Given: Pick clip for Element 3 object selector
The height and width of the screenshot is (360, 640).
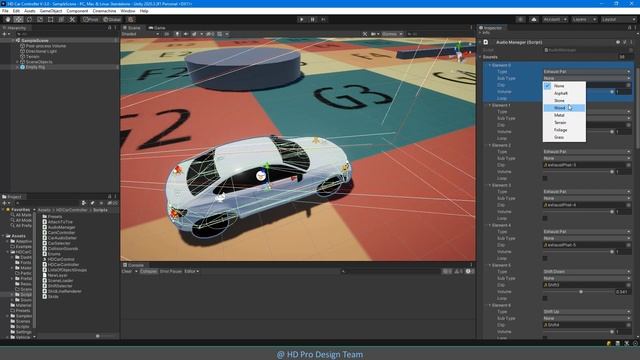Looking at the screenshot, I should coord(629,205).
